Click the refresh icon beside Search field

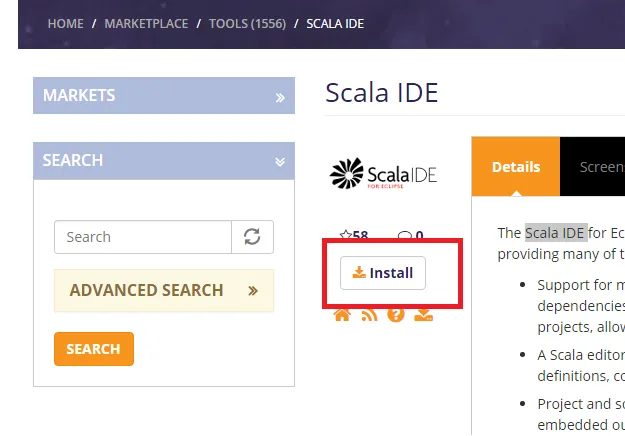252,237
